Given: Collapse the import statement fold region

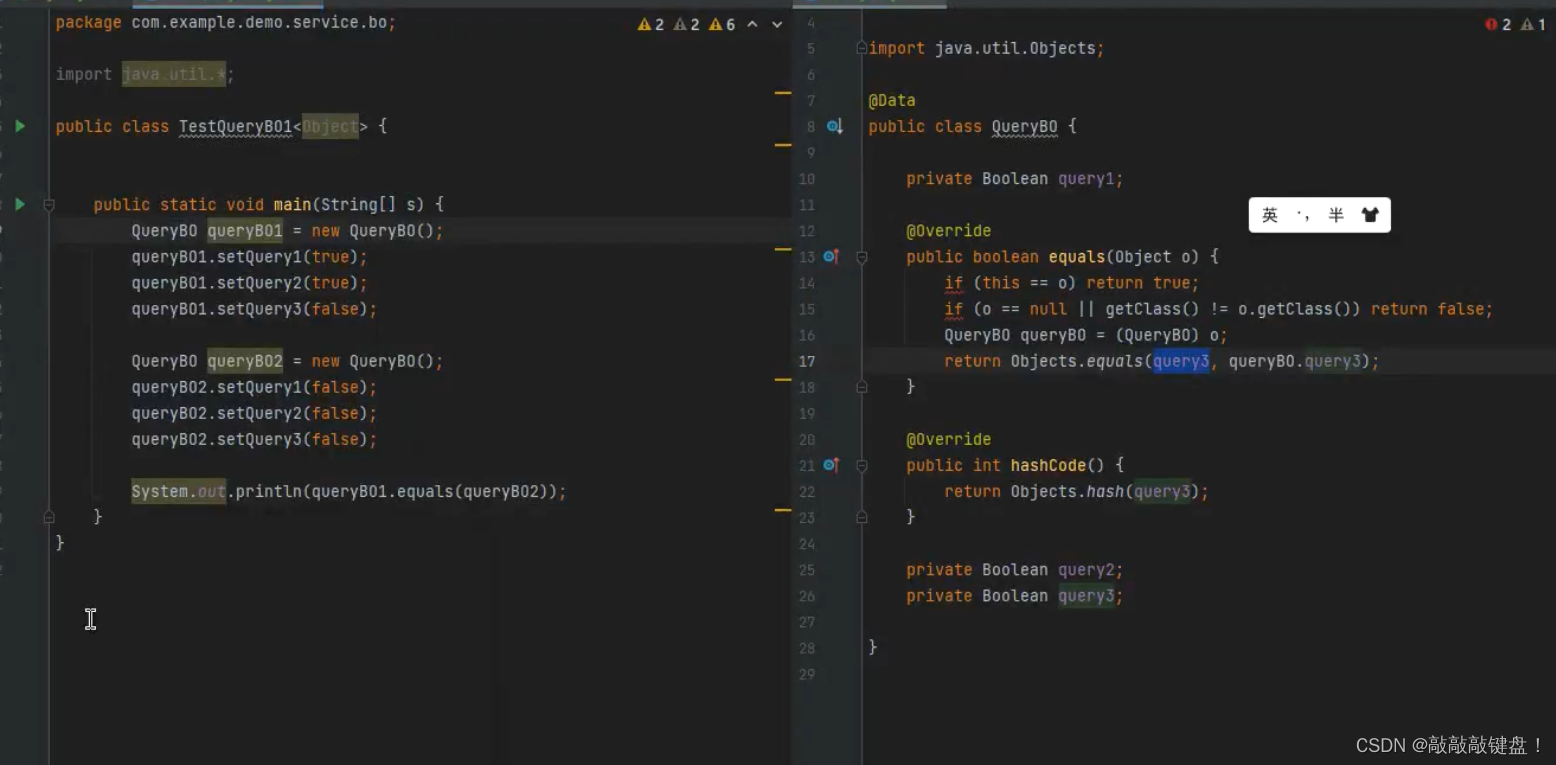Looking at the screenshot, I should [861, 48].
